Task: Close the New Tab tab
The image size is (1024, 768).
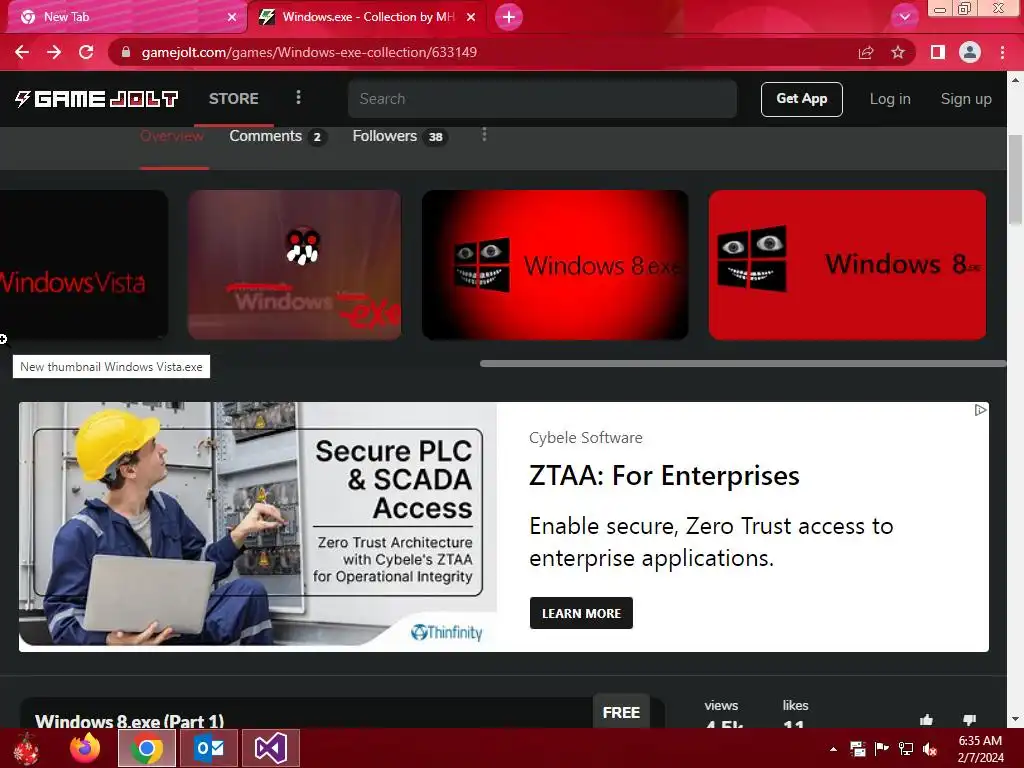Action: (x=232, y=17)
